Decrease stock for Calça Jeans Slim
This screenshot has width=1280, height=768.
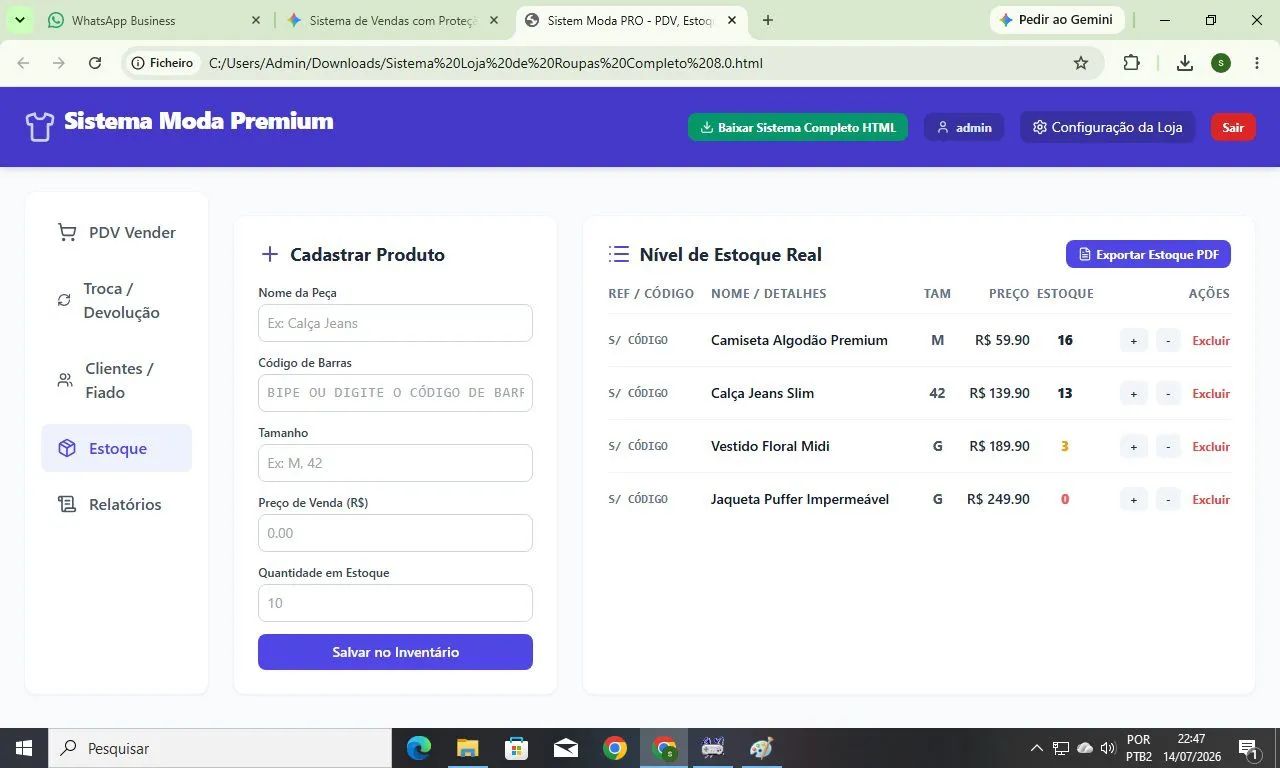pyautogui.click(x=1168, y=394)
